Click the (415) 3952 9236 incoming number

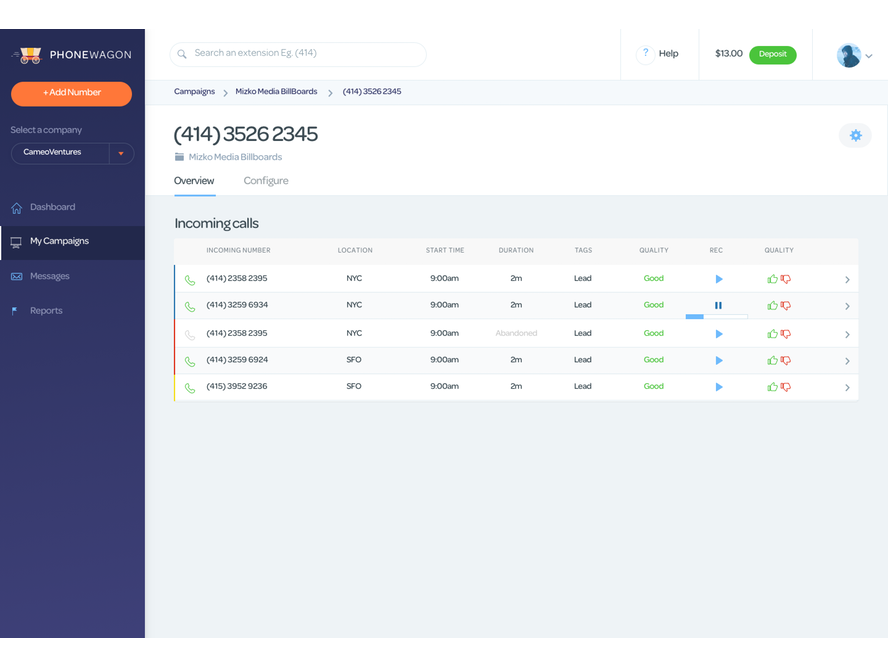237,386
